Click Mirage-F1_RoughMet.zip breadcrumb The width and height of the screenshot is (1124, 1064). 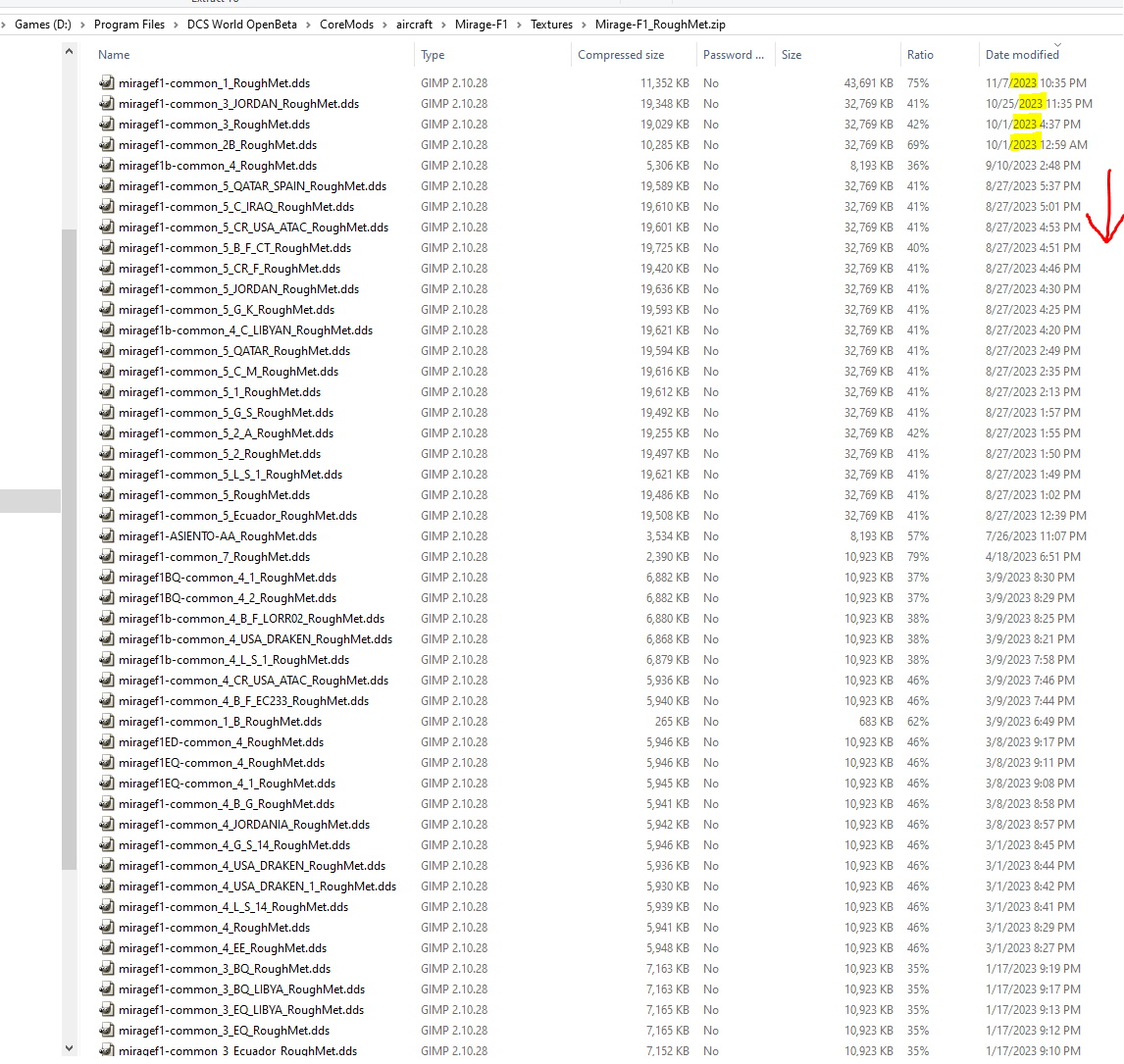pyautogui.click(x=660, y=25)
